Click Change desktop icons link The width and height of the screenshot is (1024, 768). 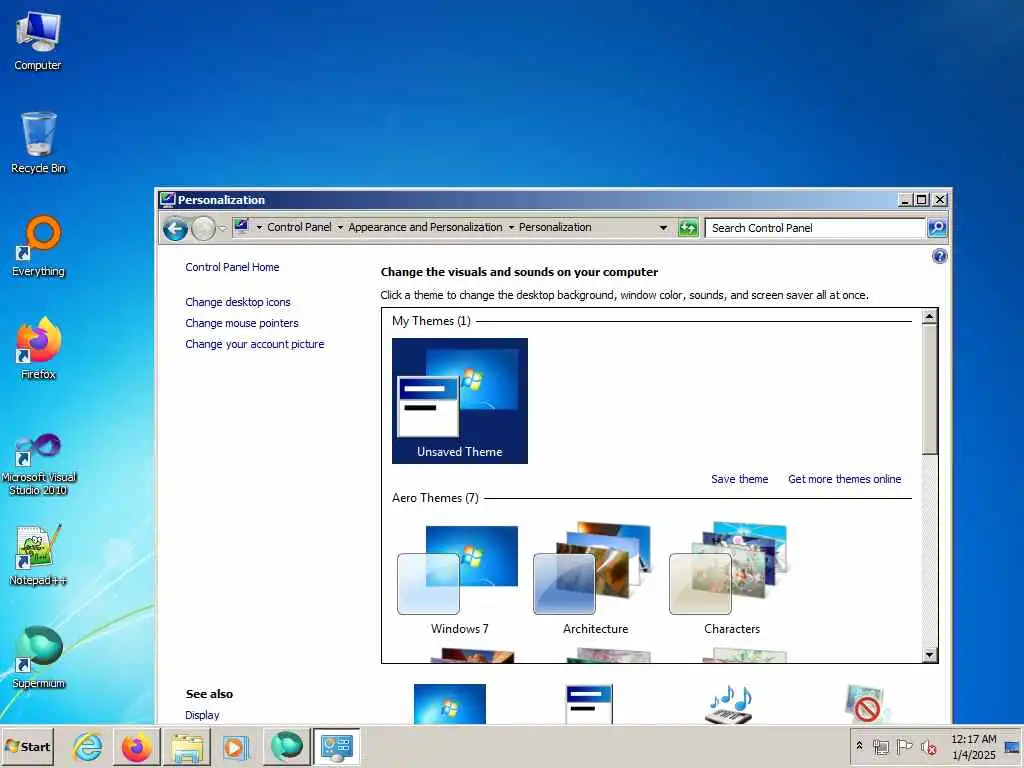pos(238,302)
